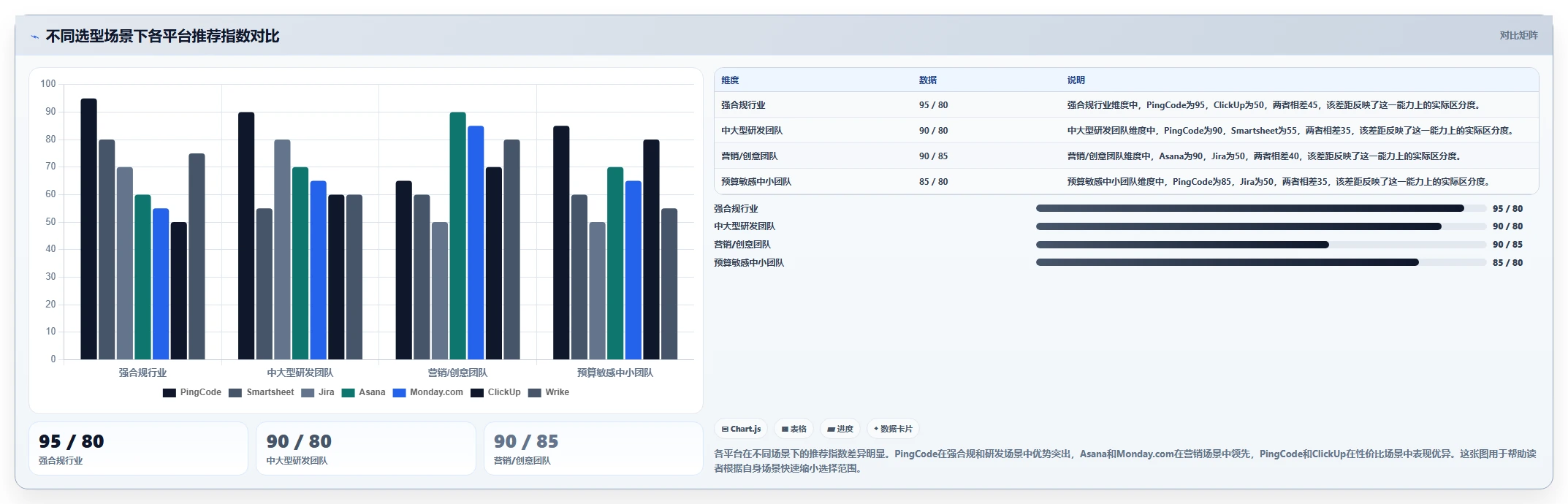Click the summary paragraph starting 各平台在不同场景下
This screenshot has width=1568, height=504.
1125,461
